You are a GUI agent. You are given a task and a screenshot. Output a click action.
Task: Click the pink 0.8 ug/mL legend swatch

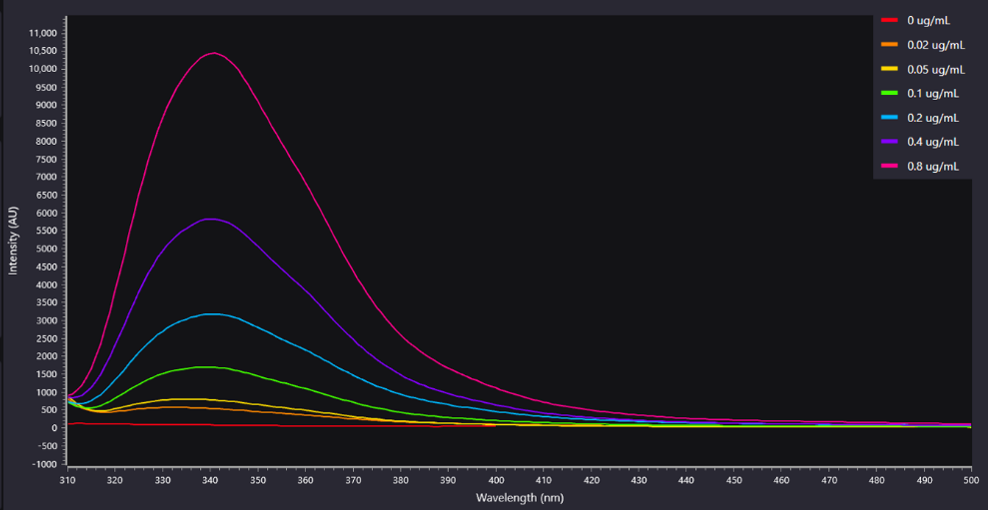(889, 166)
